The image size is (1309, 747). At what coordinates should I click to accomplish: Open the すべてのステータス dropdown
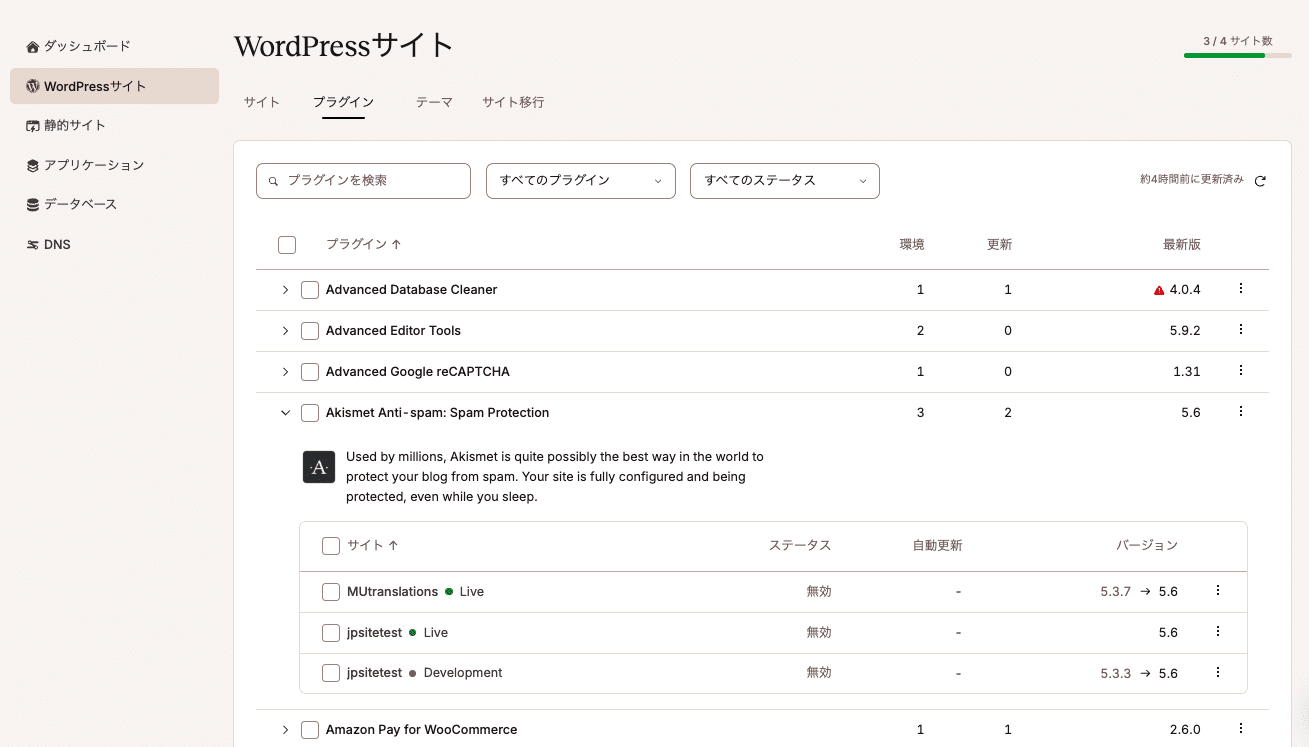coord(784,181)
